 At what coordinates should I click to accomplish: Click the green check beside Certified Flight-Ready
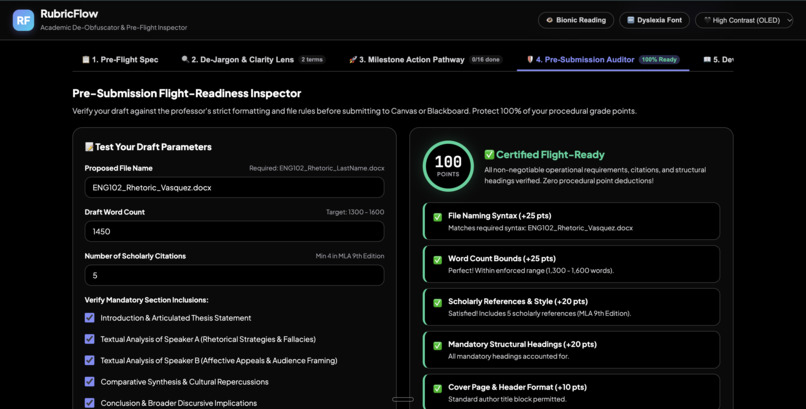click(489, 155)
